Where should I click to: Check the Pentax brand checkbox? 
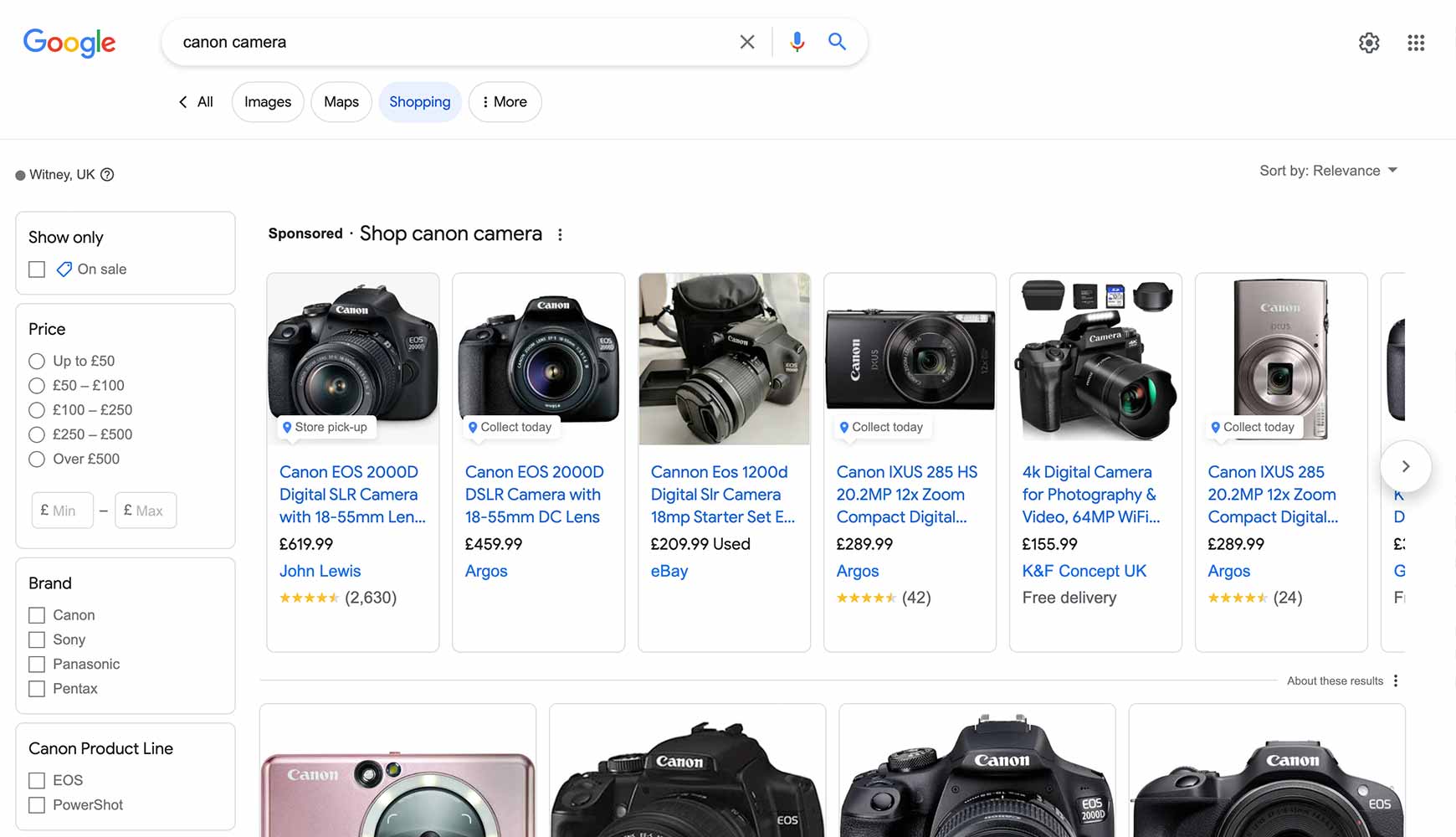(x=37, y=689)
